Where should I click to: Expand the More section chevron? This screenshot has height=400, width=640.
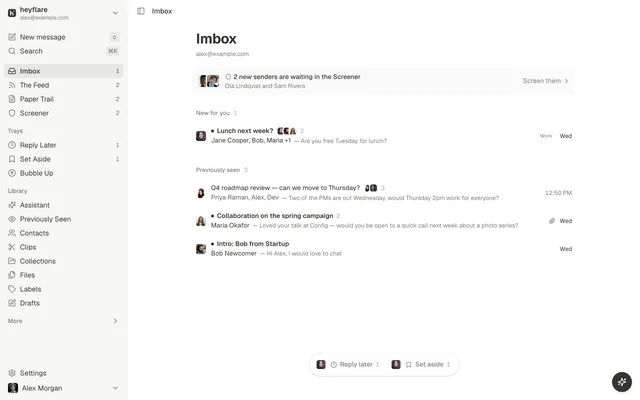pyautogui.click(x=116, y=321)
